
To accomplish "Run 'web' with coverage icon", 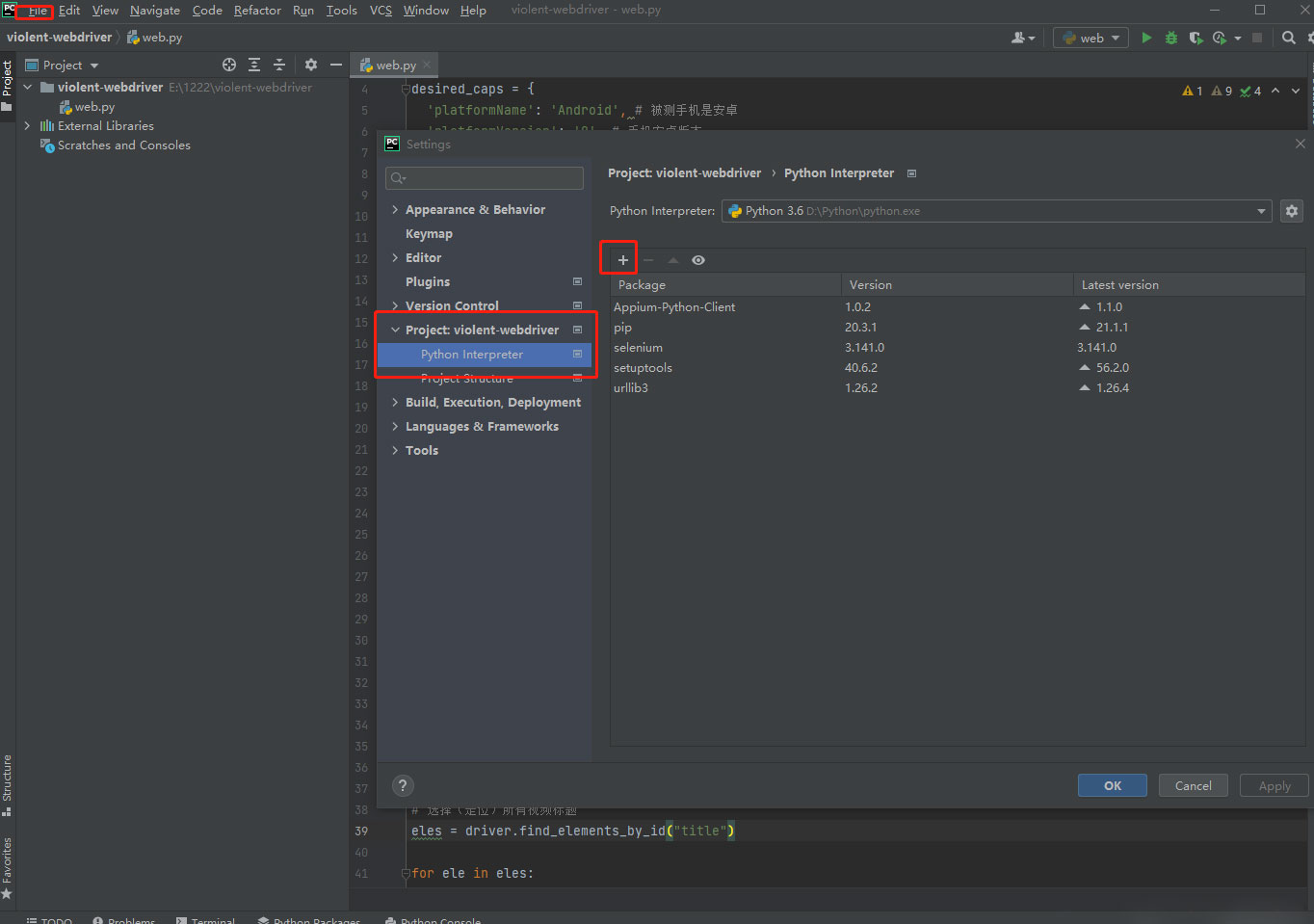I will pos(1196,38).
